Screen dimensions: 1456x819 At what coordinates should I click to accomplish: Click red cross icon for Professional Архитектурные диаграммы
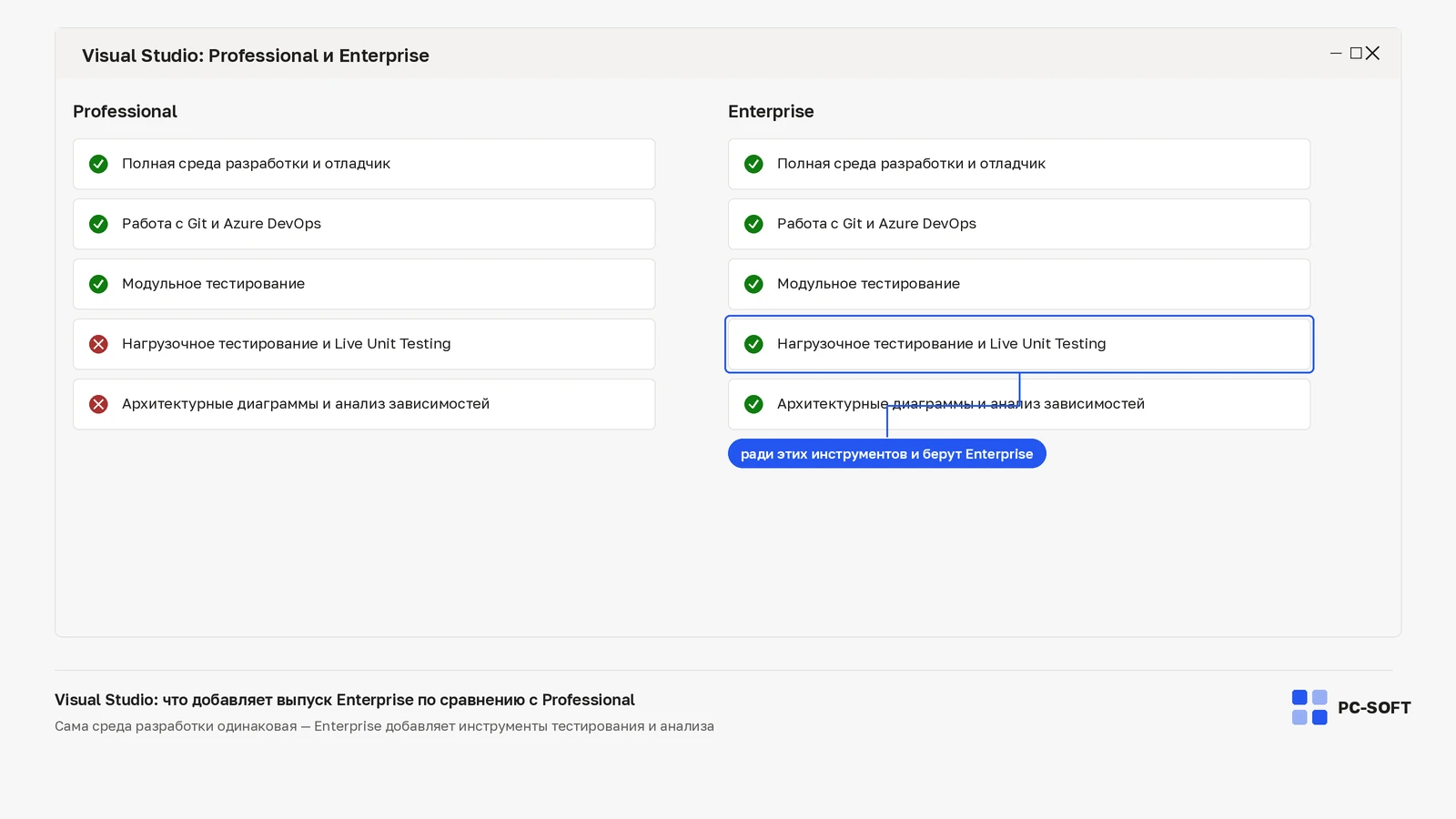(x=98, y=404)
